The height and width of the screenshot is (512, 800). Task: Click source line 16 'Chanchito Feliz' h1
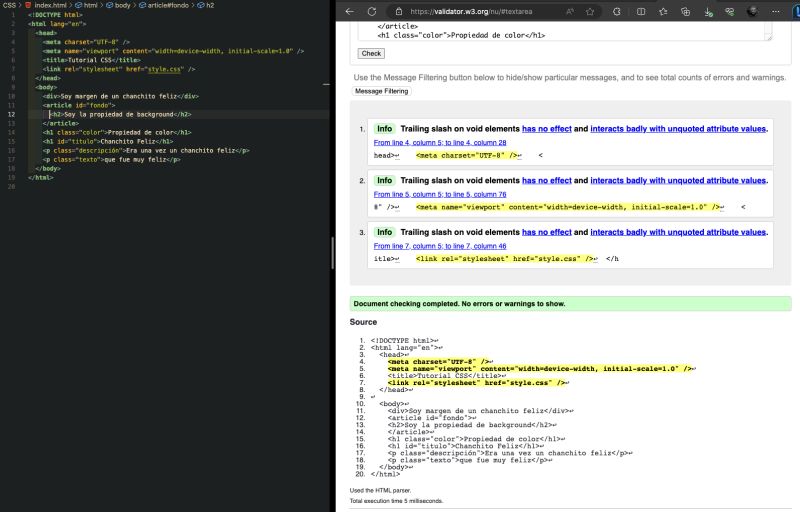tap(465, 446)
